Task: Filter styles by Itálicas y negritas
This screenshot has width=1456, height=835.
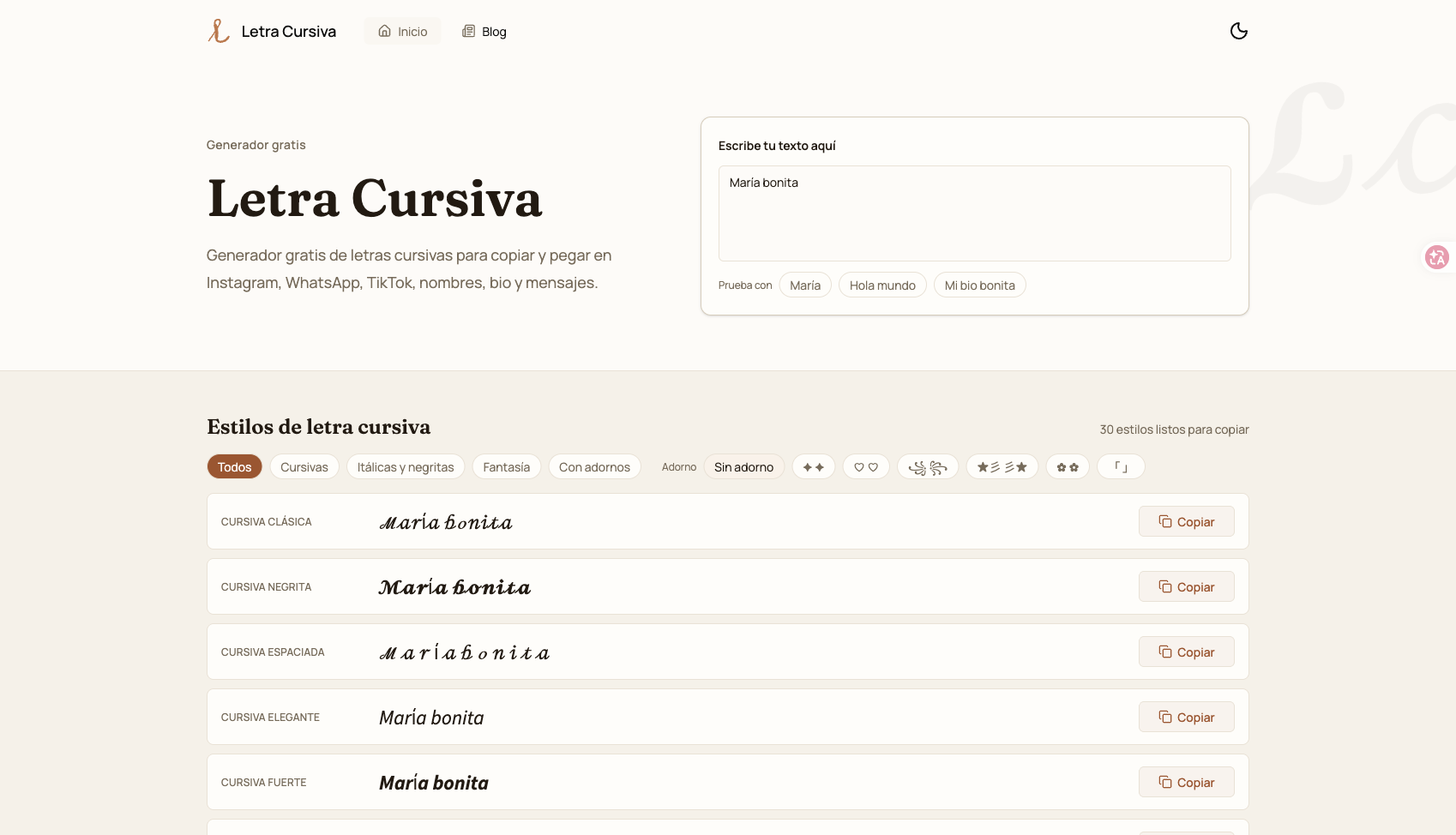Action: (x=406, y=467)
